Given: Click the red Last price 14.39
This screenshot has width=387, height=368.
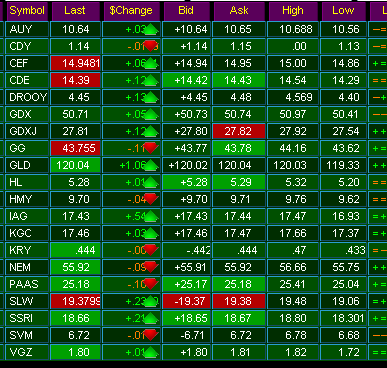Looking at the screenshot, I should (x=76, y=80).
